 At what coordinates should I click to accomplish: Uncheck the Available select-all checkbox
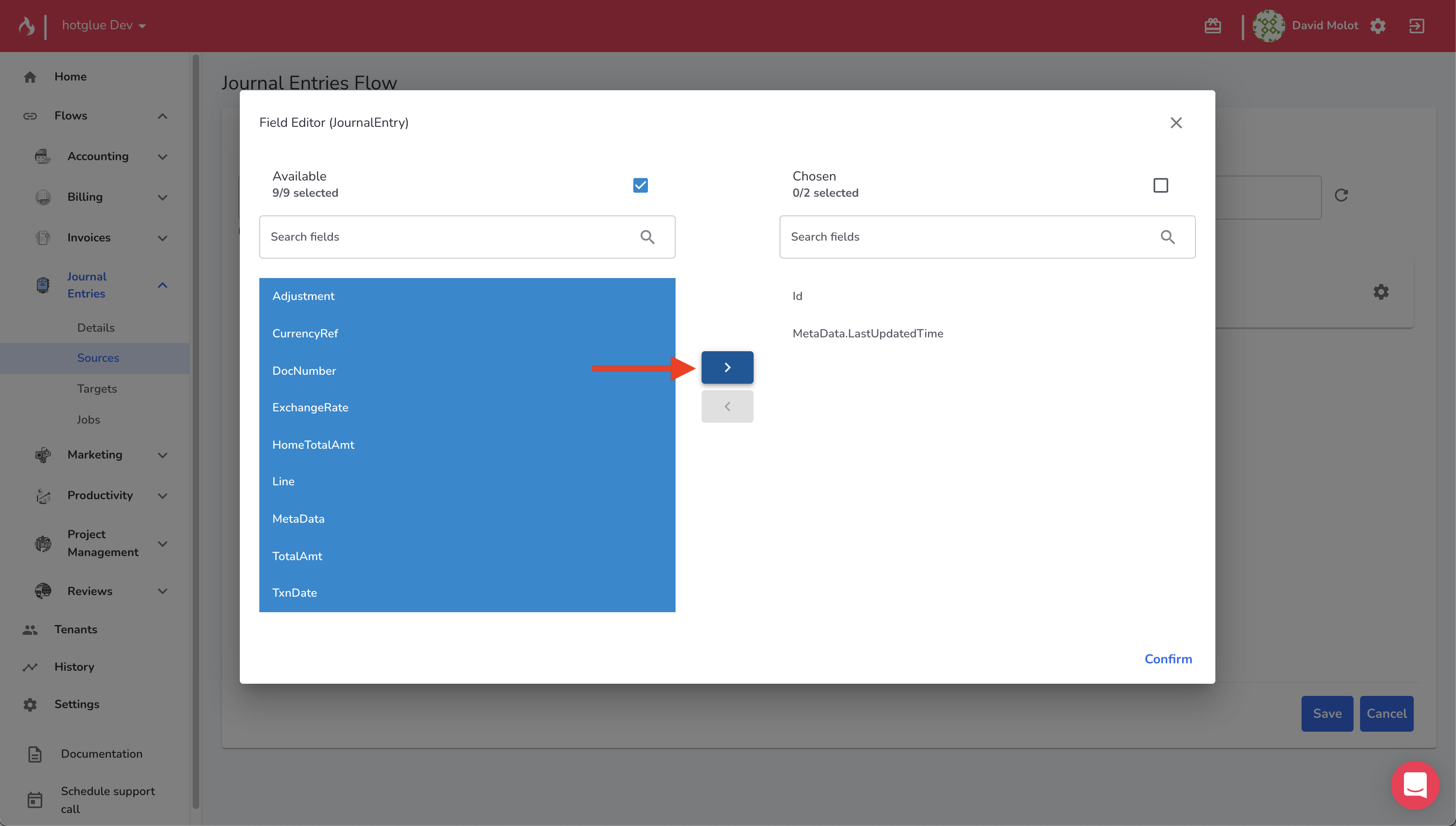click(x=640, y=185)
